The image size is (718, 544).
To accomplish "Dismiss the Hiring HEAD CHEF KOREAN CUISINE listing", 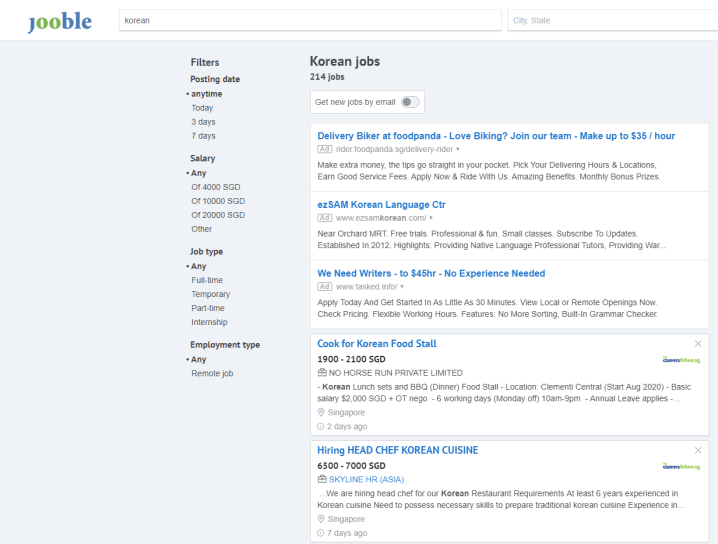I will [698, 450].
